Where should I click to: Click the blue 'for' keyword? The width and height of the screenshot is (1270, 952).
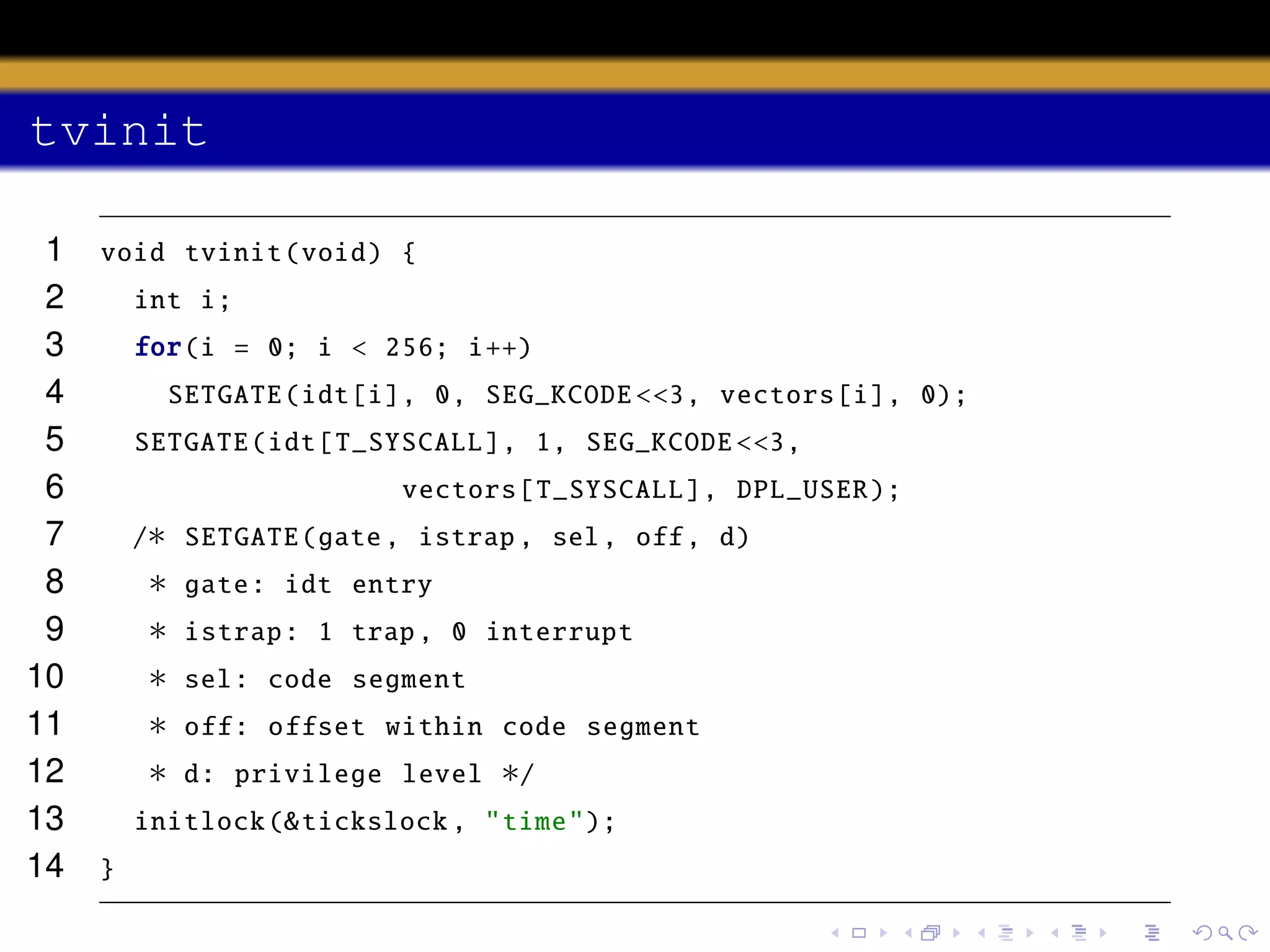point(158,346)
